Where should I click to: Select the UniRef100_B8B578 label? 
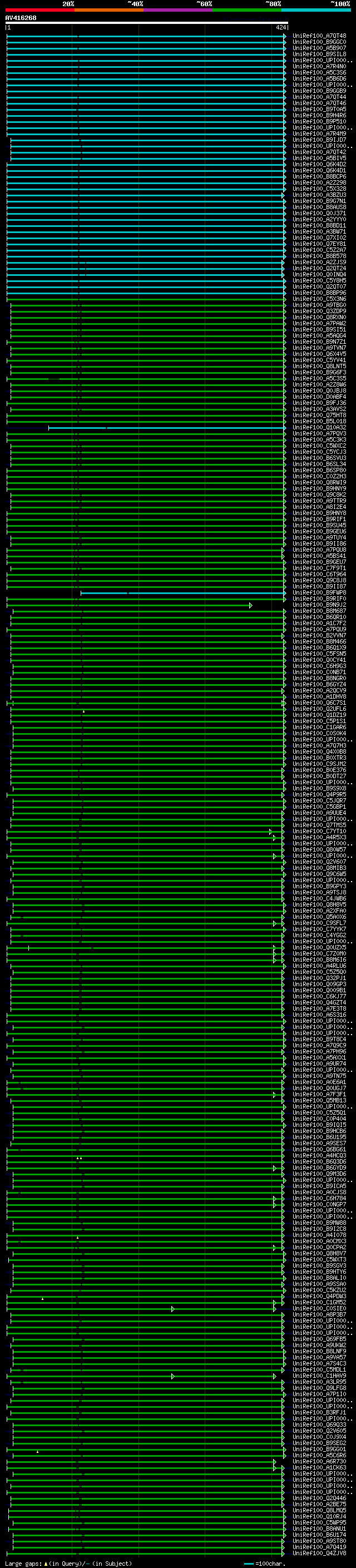(x=319, y=256)
